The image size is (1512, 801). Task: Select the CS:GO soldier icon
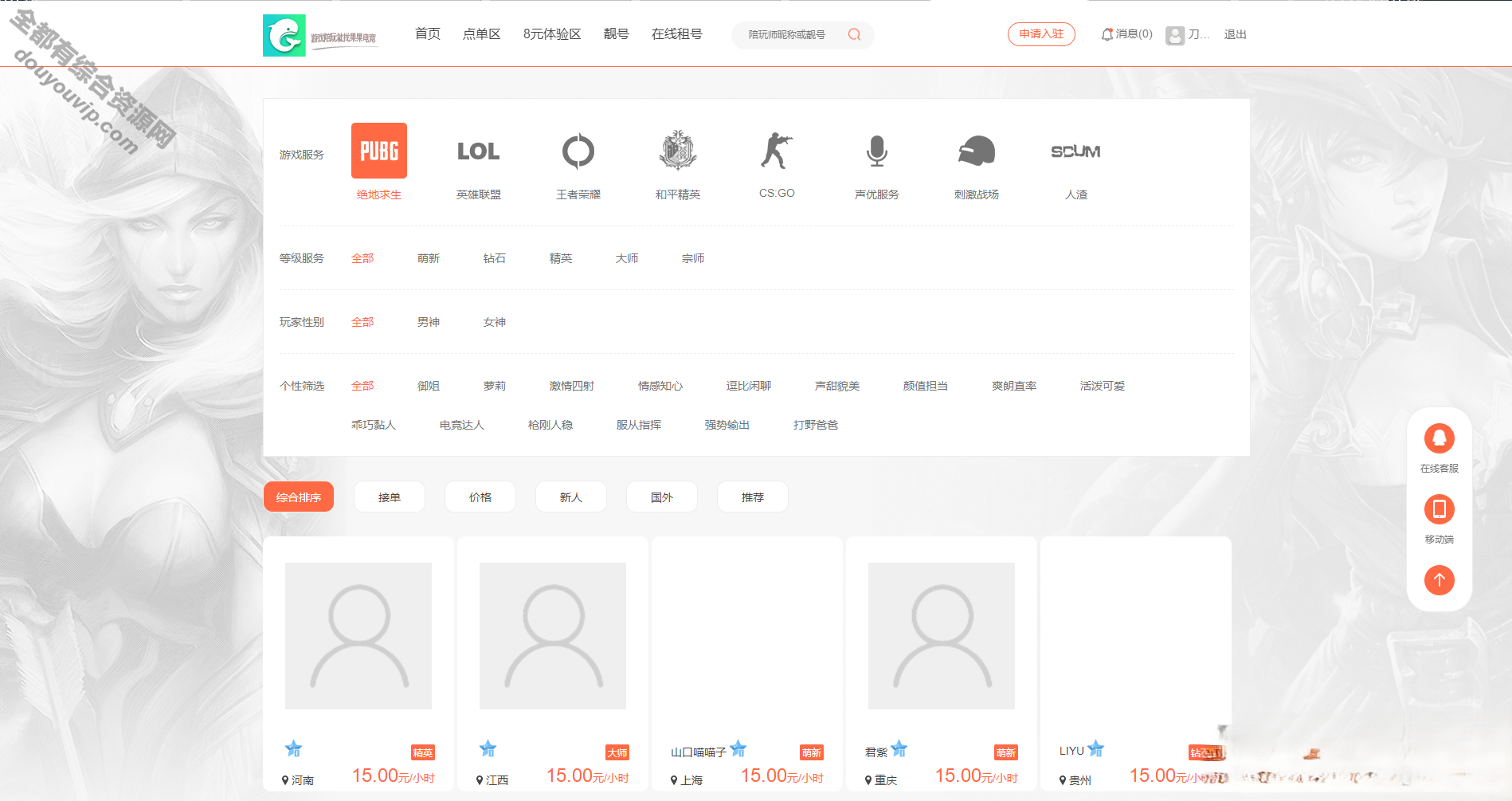click(777, 151)
